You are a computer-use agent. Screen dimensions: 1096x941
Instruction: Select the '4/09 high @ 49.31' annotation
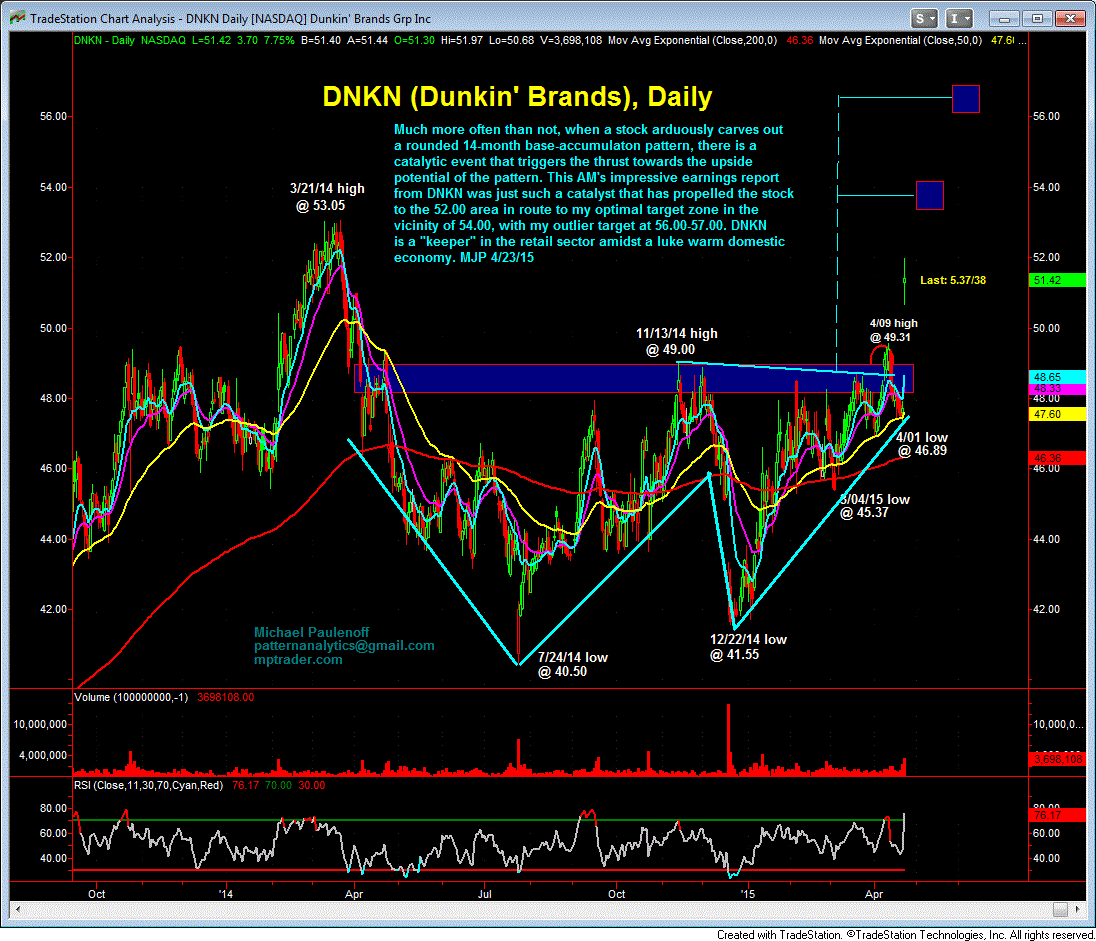click(893, 330)
